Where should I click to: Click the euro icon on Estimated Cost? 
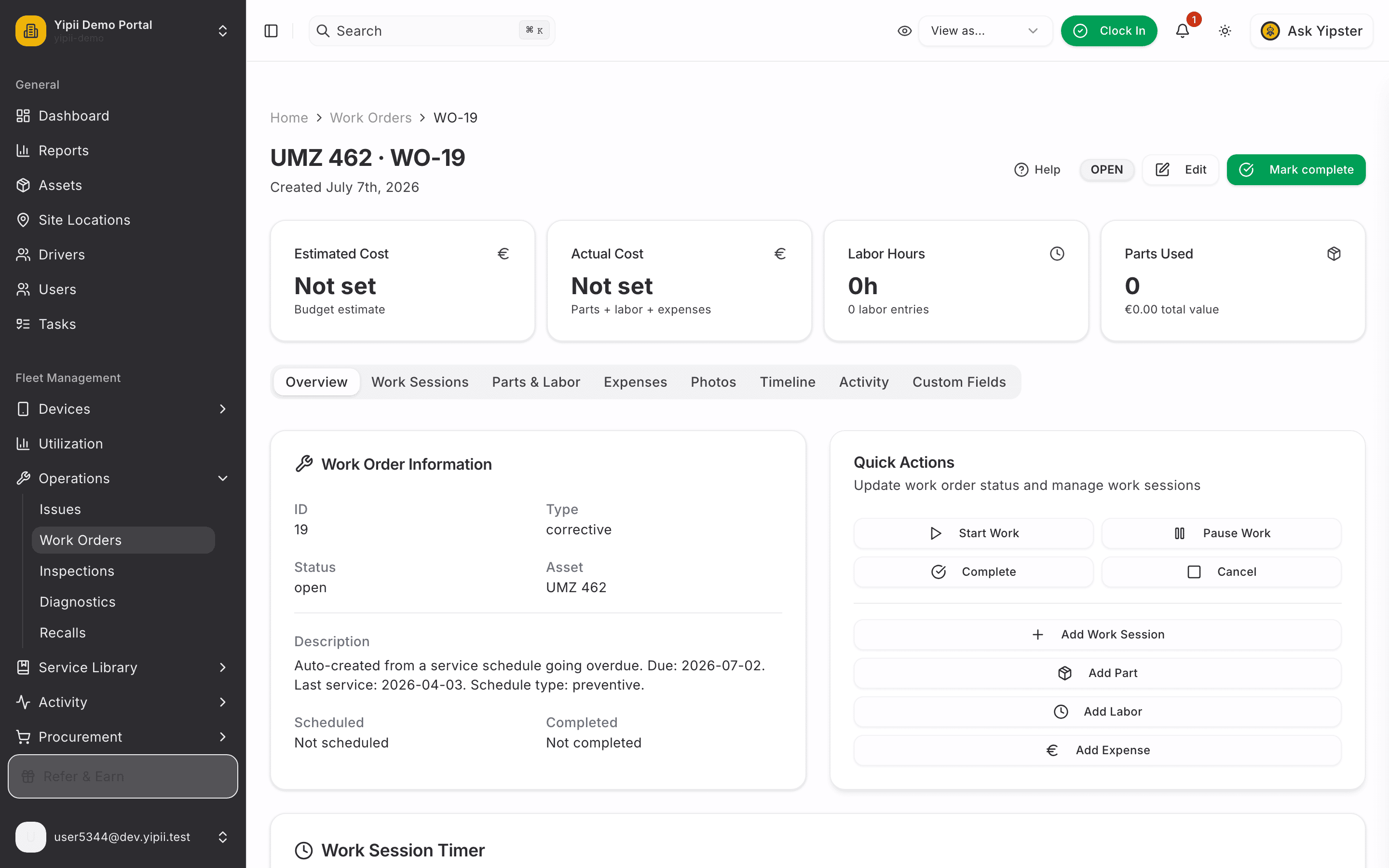click(504, 254)
